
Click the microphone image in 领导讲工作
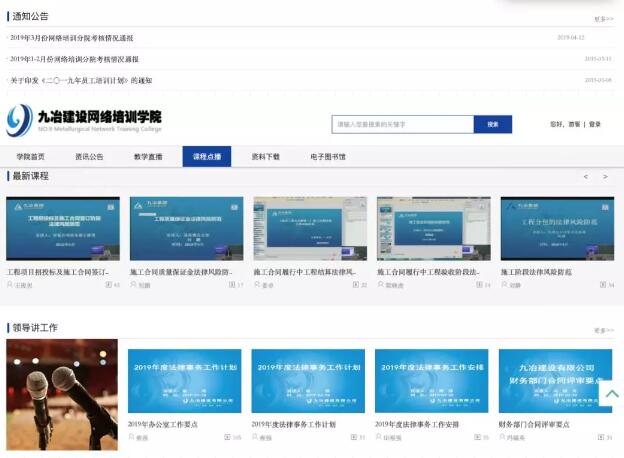[62, 394]
